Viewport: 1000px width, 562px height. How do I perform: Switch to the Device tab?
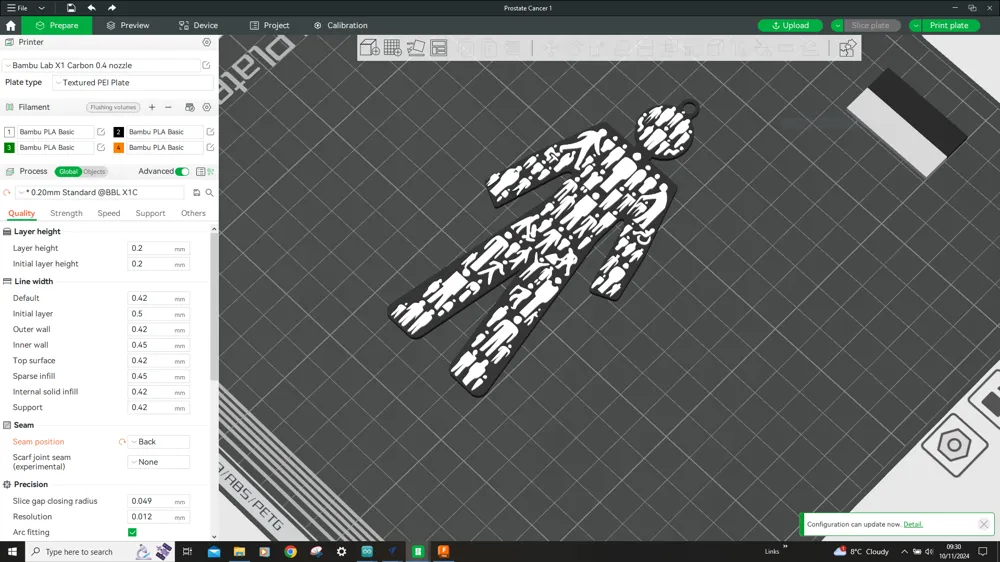point(198,26)
